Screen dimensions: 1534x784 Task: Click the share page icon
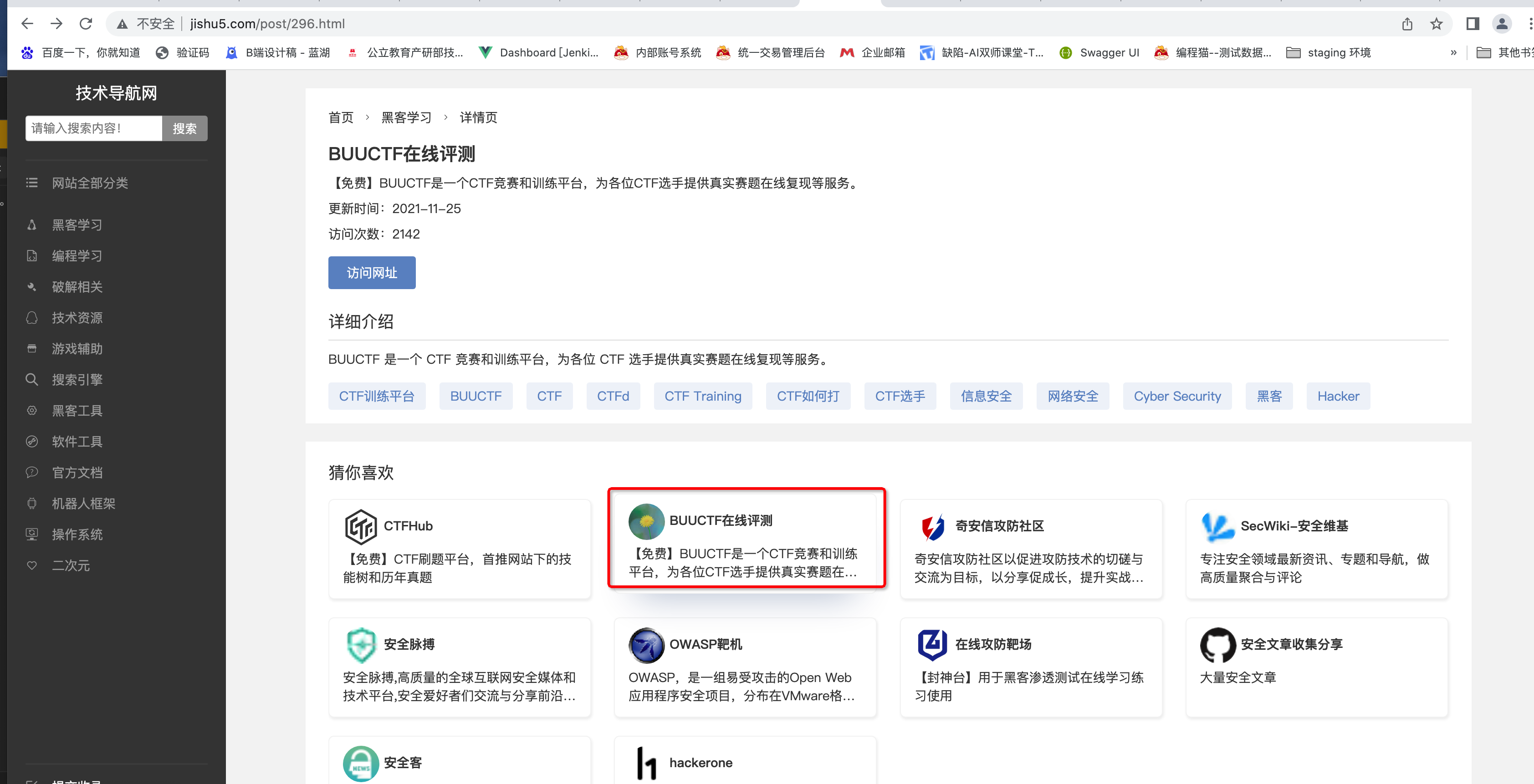[1407, 24]
